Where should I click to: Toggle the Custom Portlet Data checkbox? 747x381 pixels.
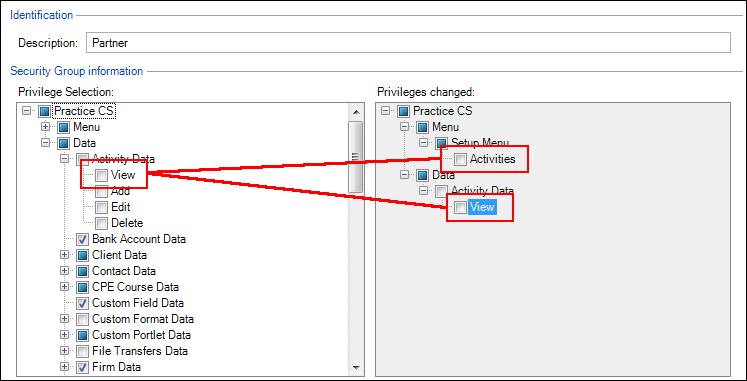click(83, 335)
